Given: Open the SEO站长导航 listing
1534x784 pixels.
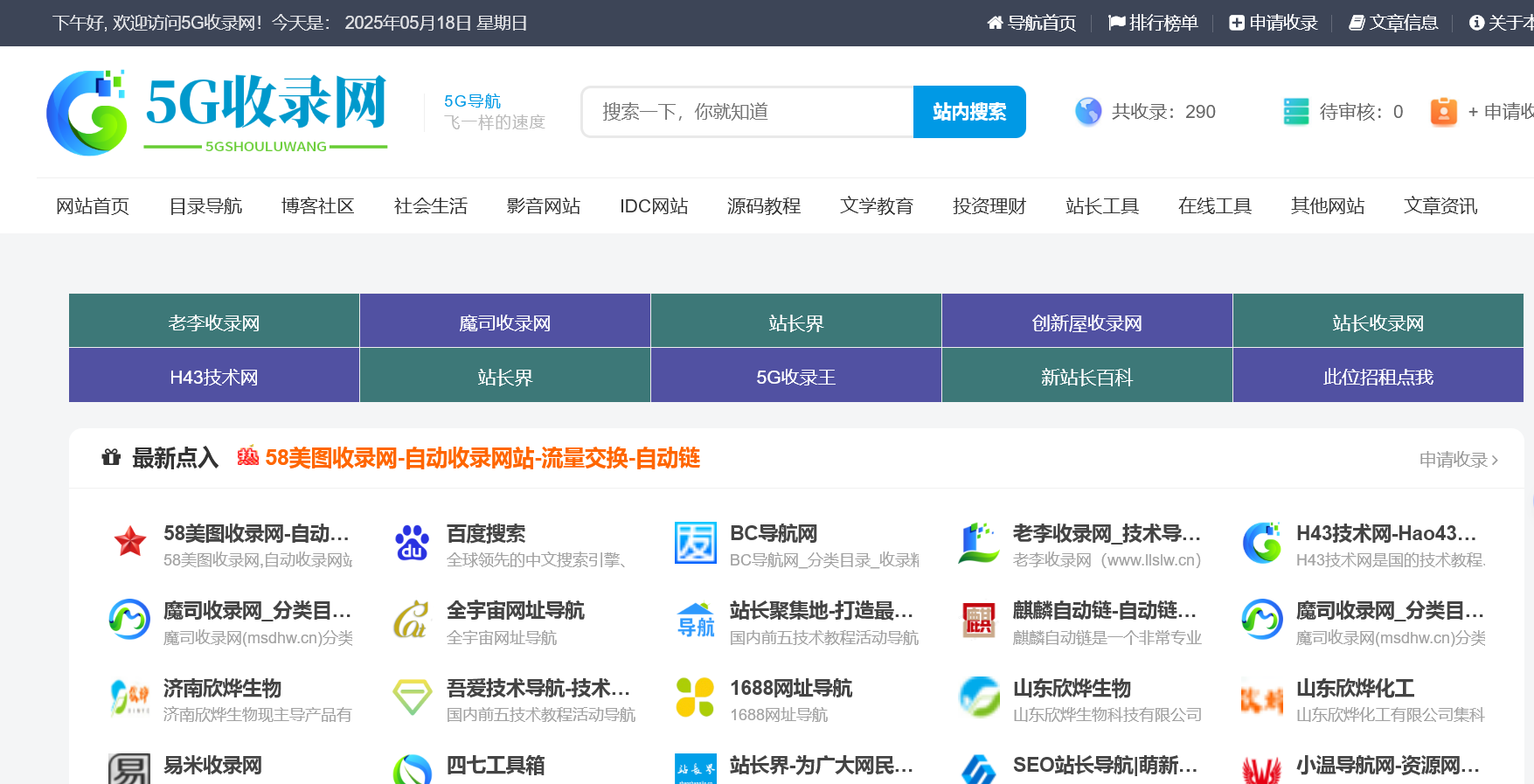Looking at the screenshot, I should (1105, 766).
